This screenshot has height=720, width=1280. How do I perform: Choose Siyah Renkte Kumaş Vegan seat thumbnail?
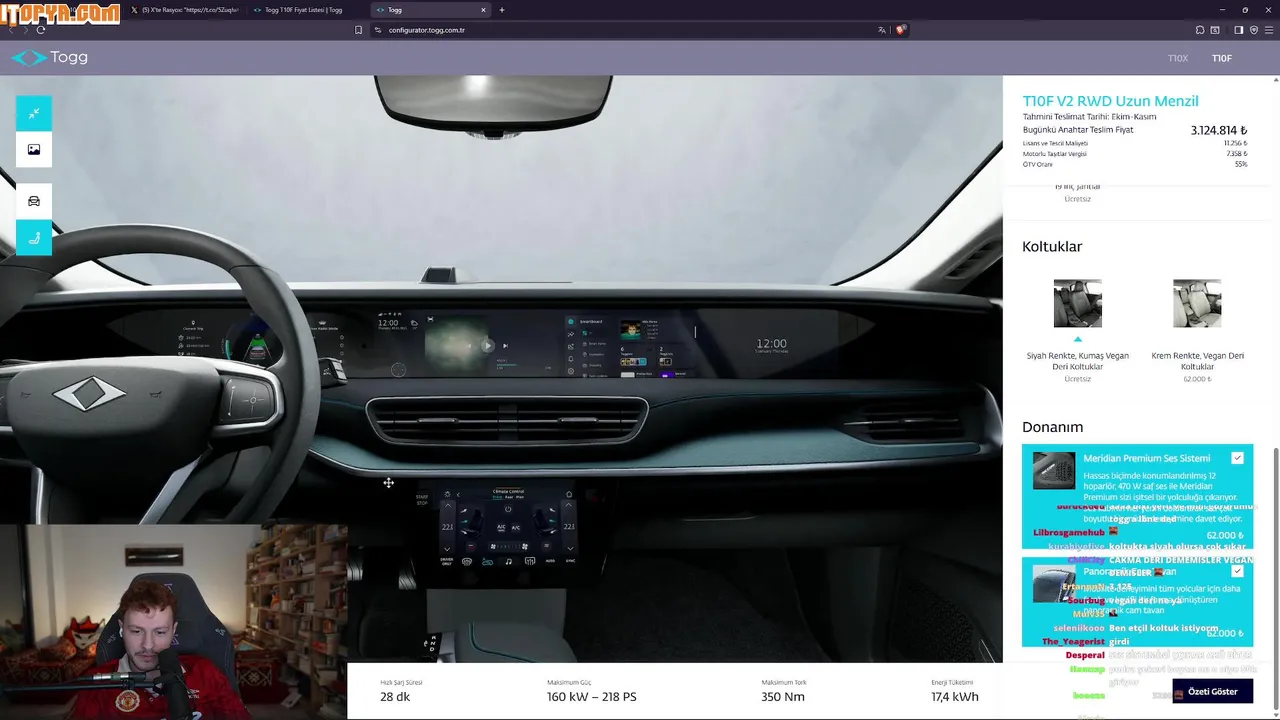pyautogui.click(x=1077, y=303)
